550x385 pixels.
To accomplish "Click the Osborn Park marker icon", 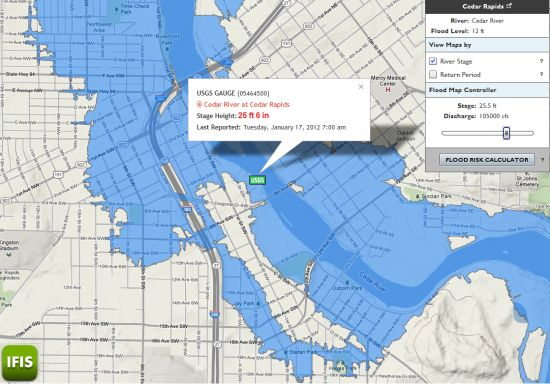I will [347, 282].
